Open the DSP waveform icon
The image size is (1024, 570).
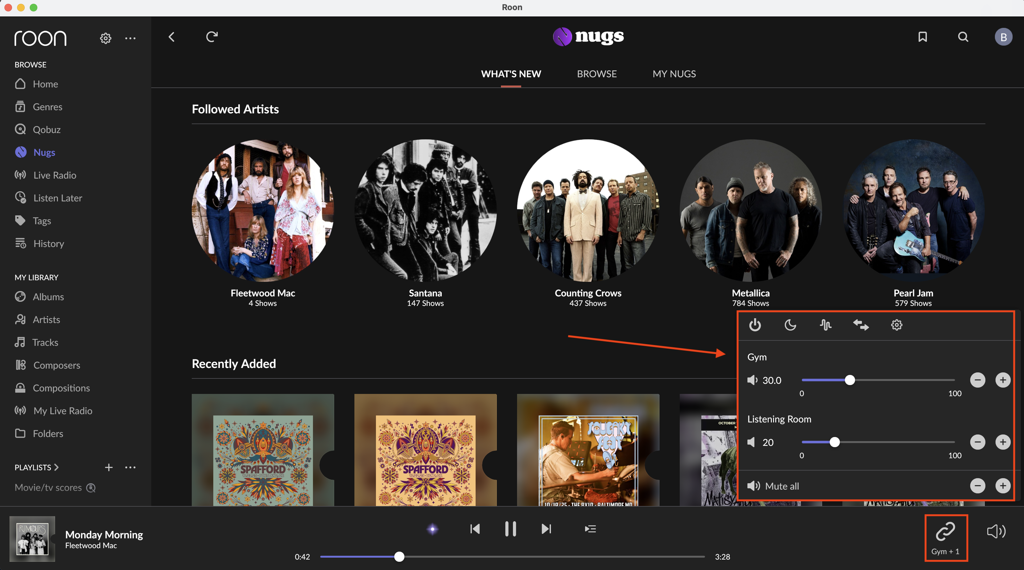[825, 325]
